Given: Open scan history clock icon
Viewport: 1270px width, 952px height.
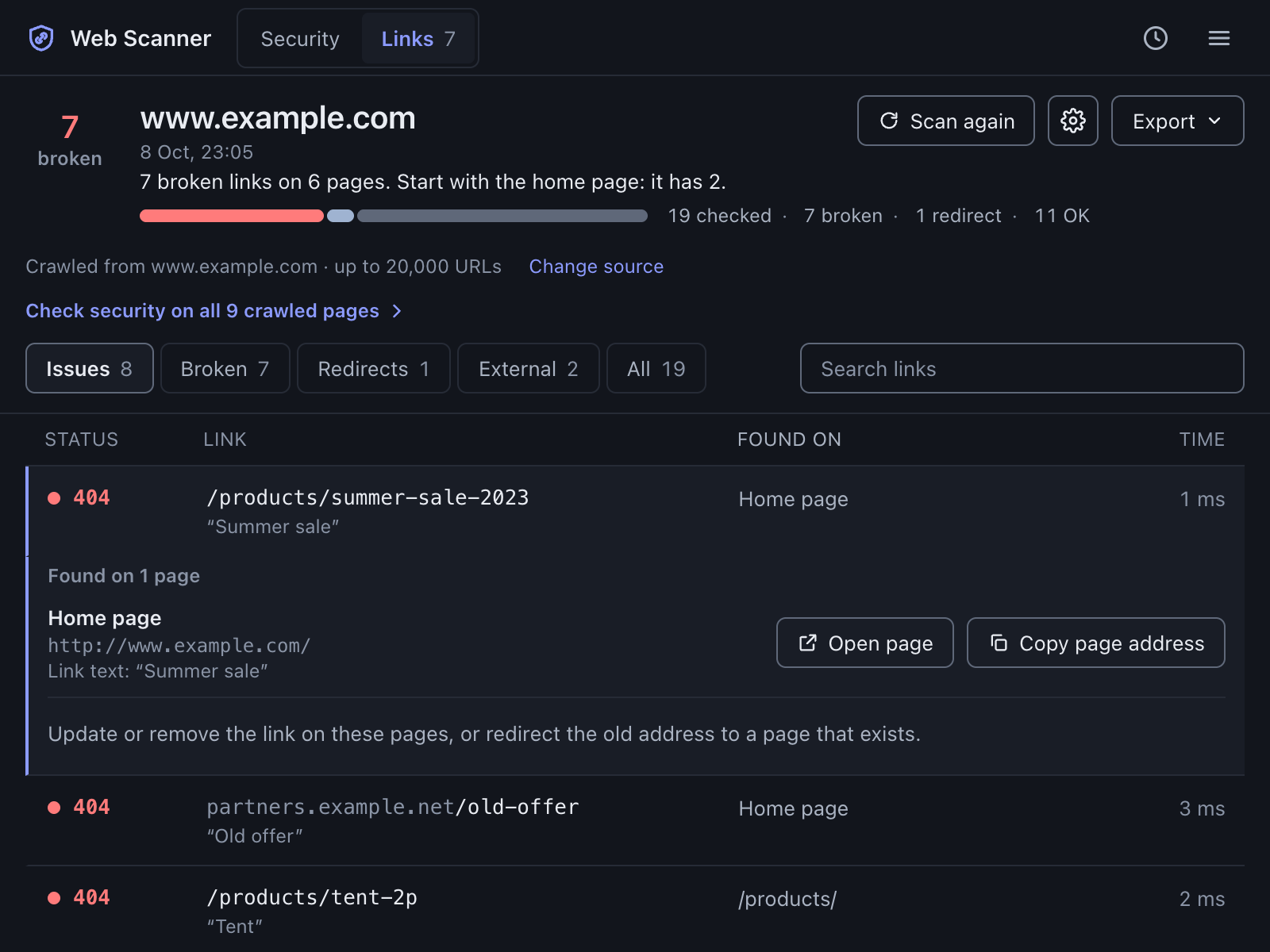Looking at the screenshot, I should [x=1156, y=38].
